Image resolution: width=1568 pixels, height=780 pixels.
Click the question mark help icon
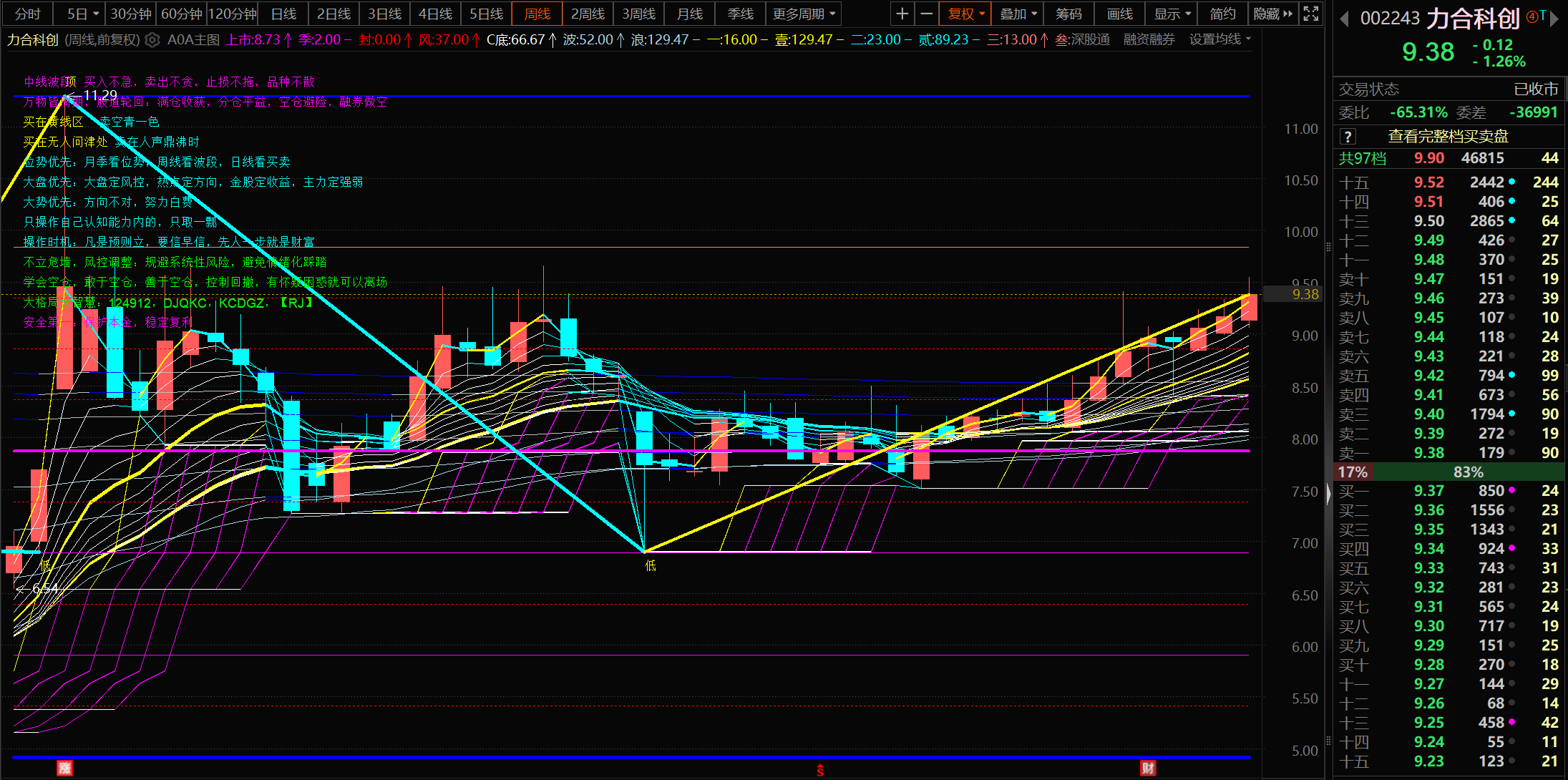coord(1348,137)
